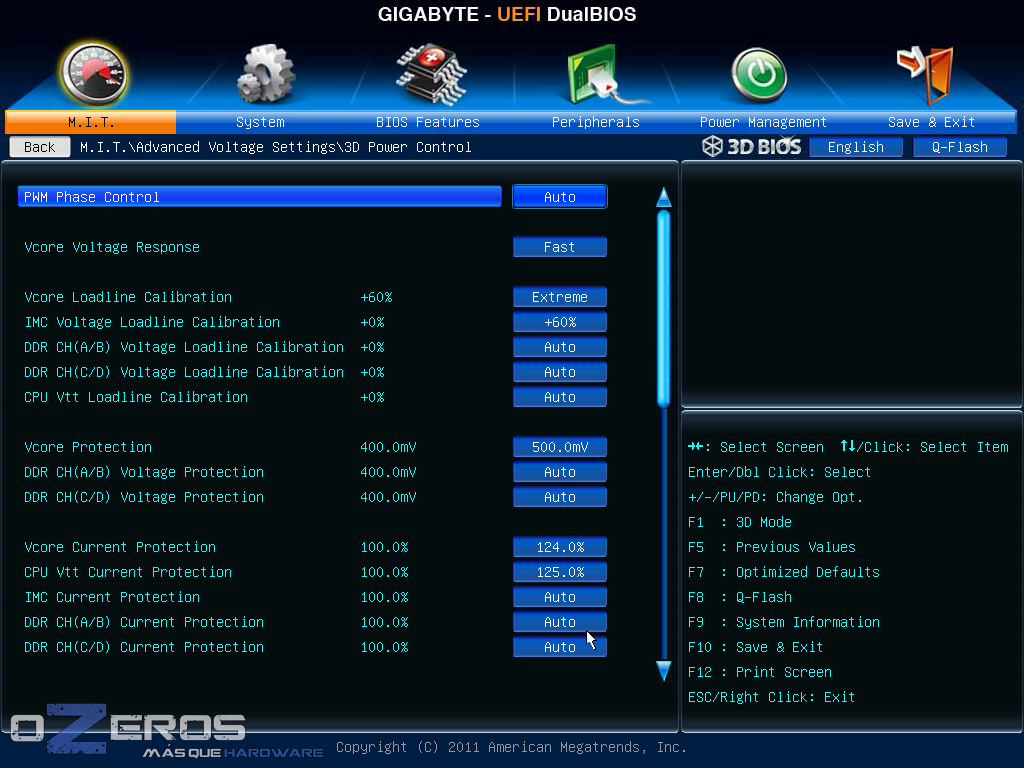Click the Save & Exit door icon
The height and width of the screenshot is (768, 1024).
926,74
